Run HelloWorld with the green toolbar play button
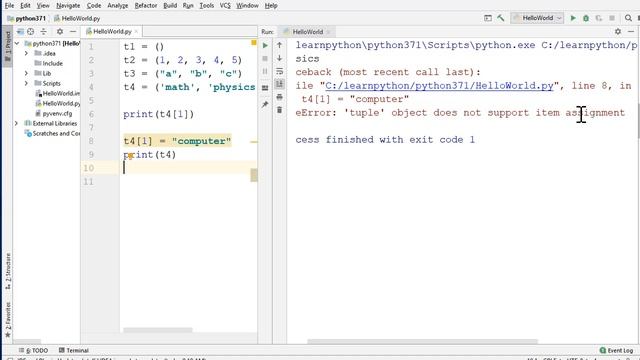Viewport: 640px width, 360px height. tap(573, 18)
